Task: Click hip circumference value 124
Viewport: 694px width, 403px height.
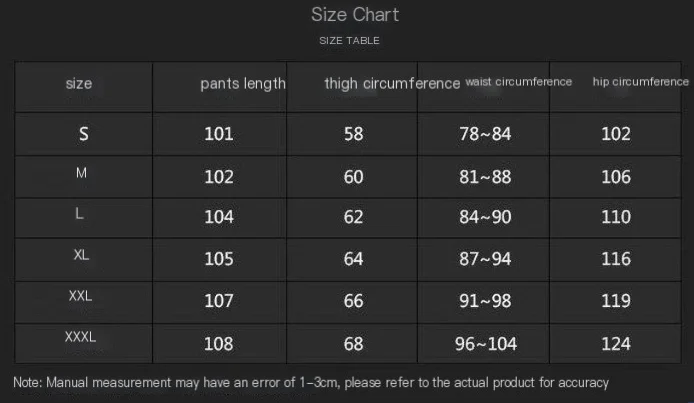Action: [616, 344]
